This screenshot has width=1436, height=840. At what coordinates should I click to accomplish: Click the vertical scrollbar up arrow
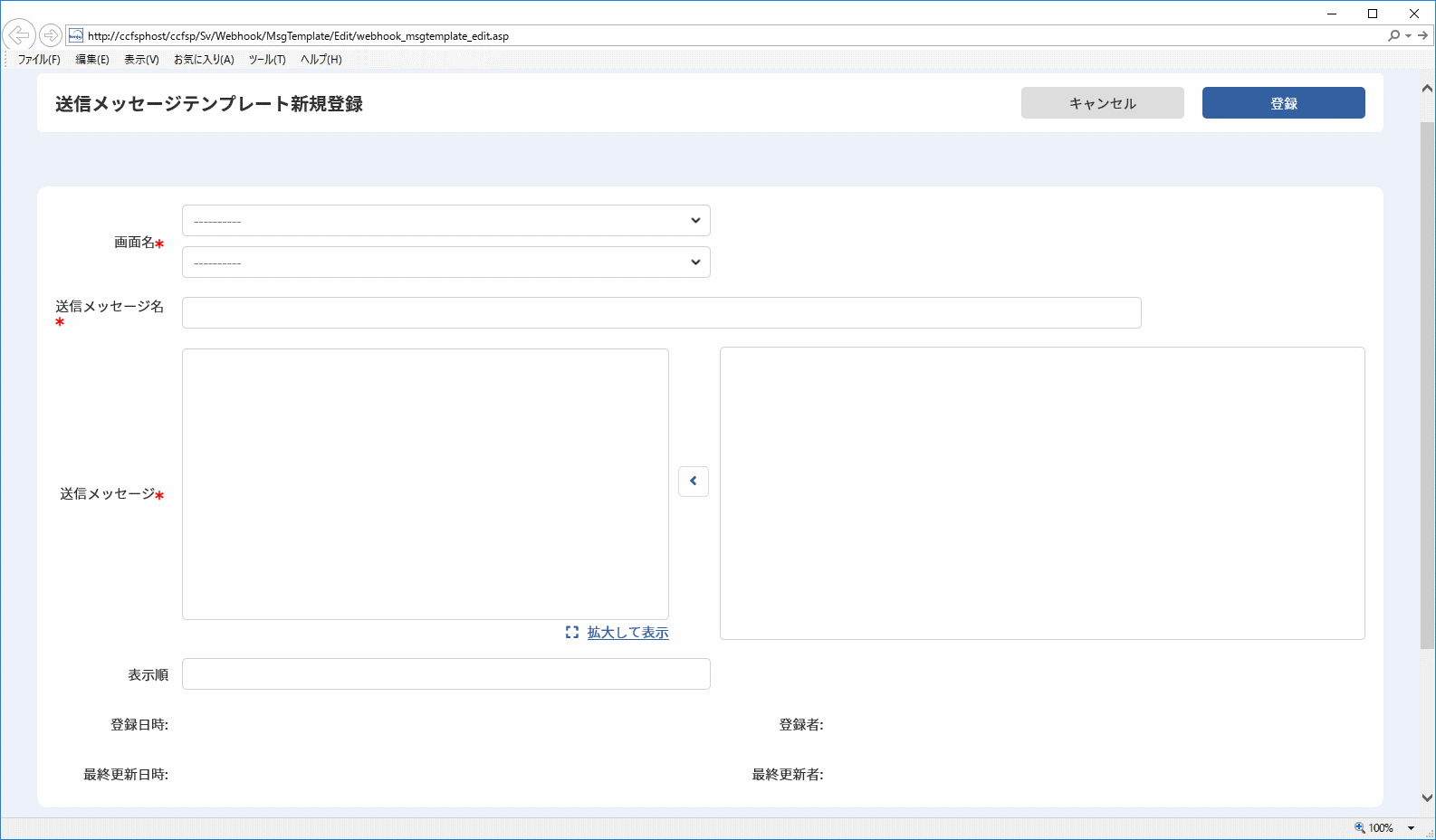[1427, 89]
